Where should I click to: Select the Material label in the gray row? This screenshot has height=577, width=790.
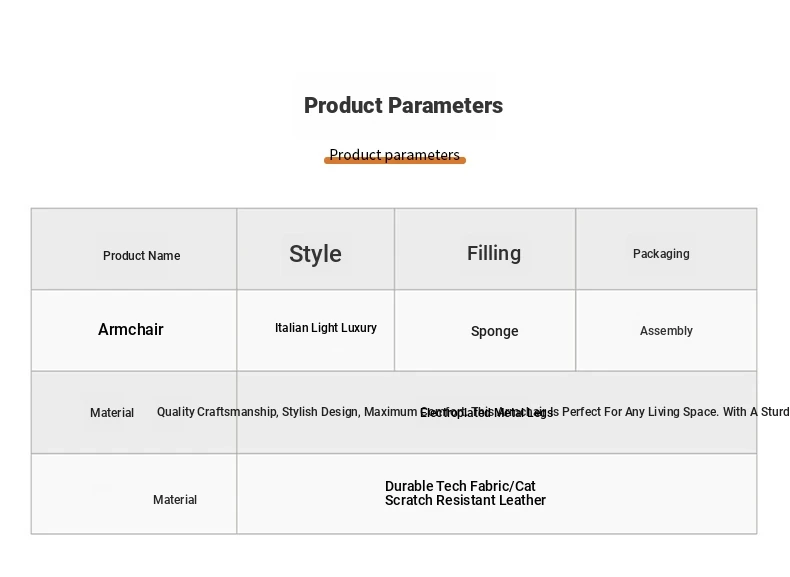[x=112, y=413]
